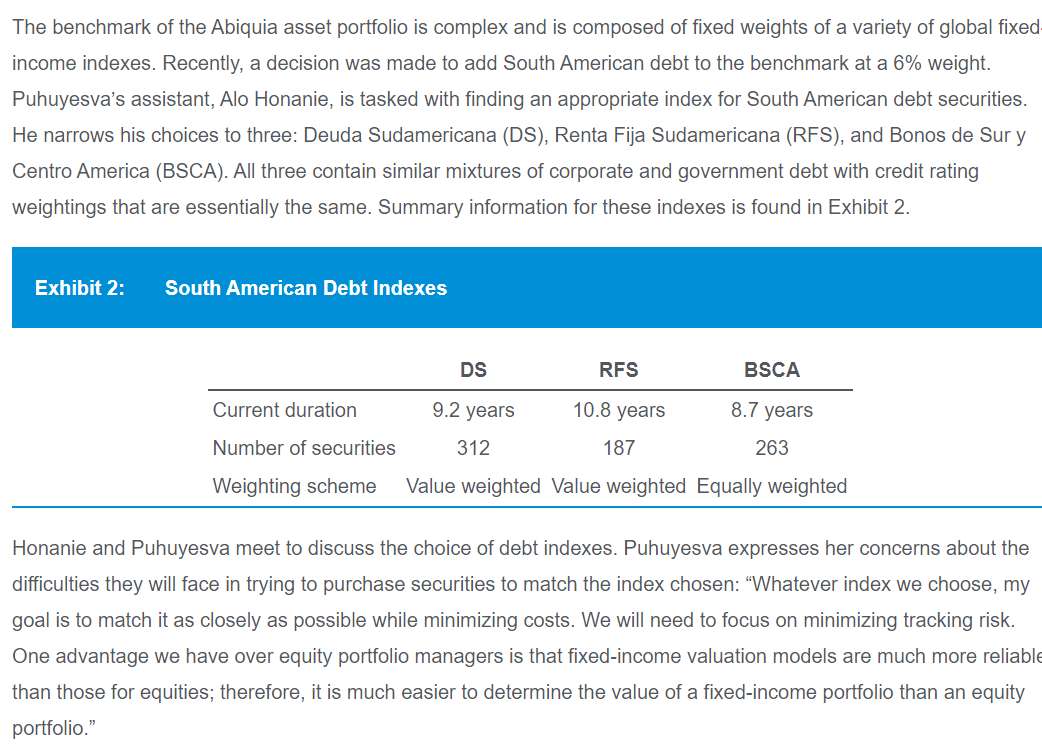Click the Exhibit 2 header label

tap(80, 288)
